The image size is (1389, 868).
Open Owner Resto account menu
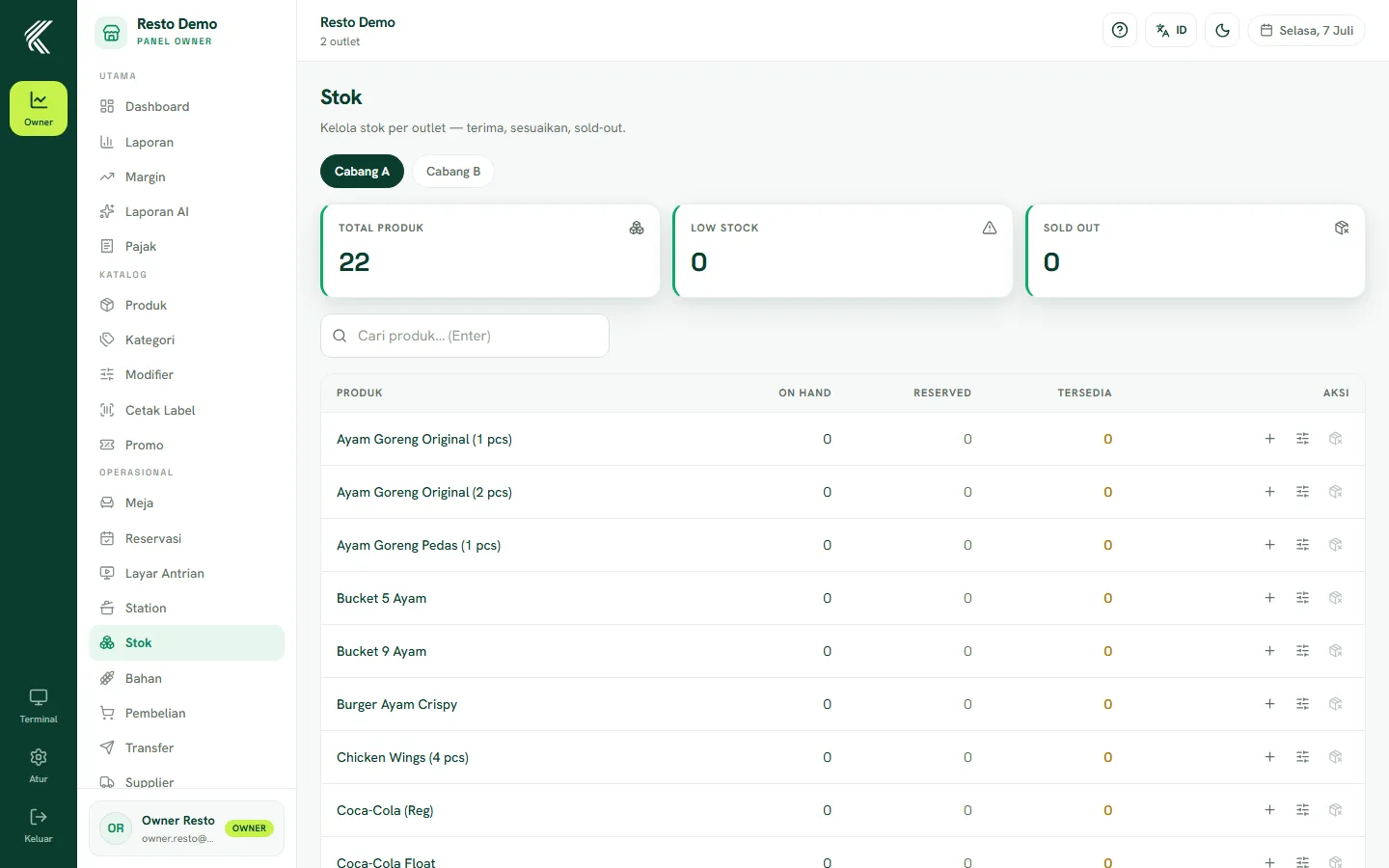pos(187,828)
